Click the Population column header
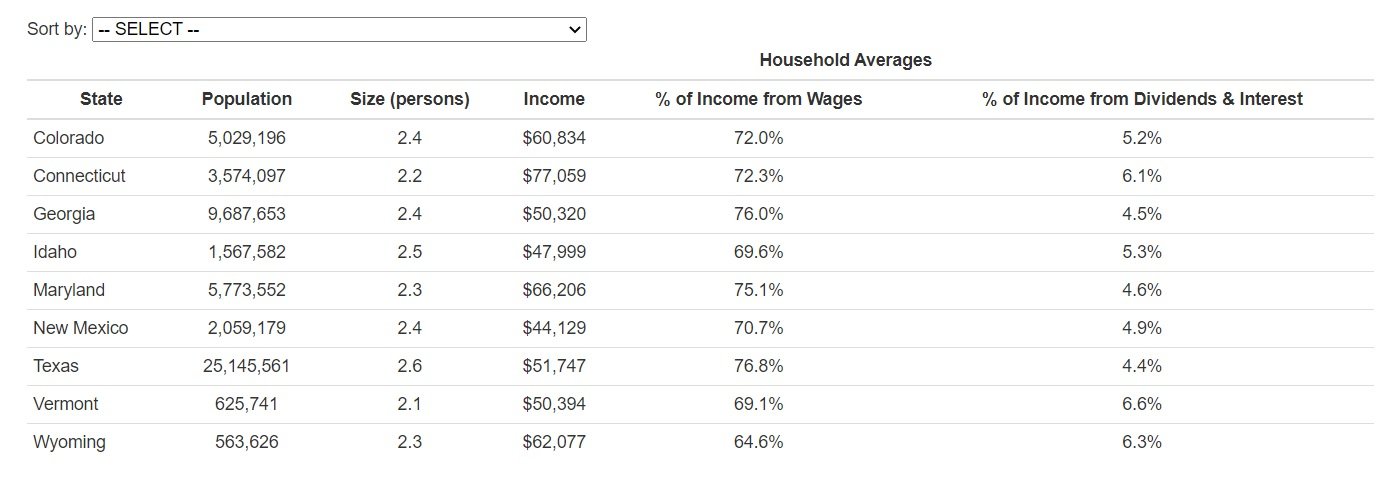1388x478 pixels. click(247, 99)
